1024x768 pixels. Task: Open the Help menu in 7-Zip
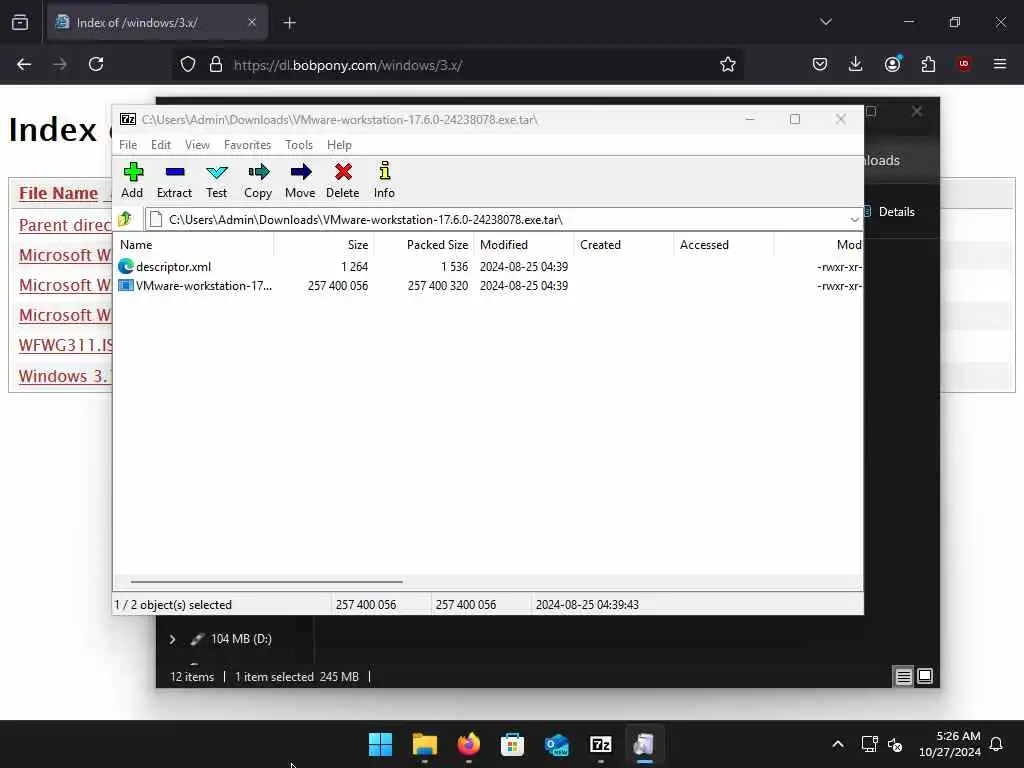(339, 145)
